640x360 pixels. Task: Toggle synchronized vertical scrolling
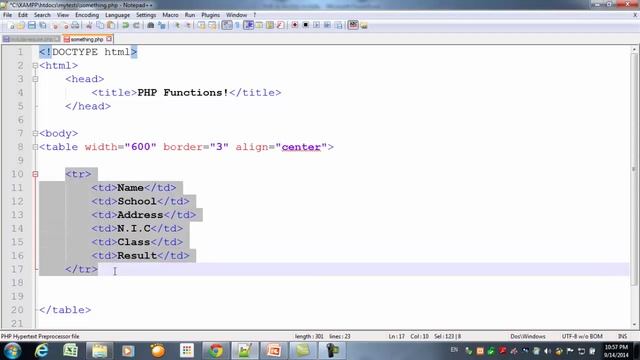point(202,25)
